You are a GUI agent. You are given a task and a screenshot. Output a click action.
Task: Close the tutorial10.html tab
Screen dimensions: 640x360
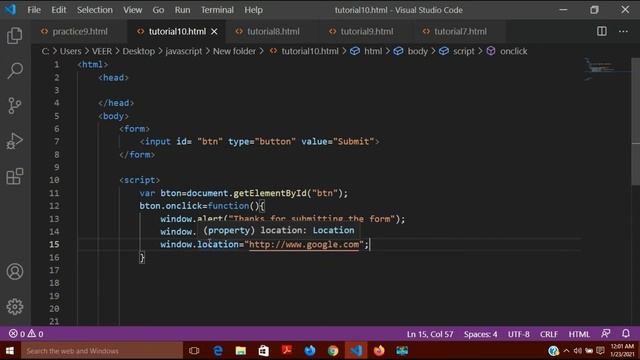click(214, 31)
